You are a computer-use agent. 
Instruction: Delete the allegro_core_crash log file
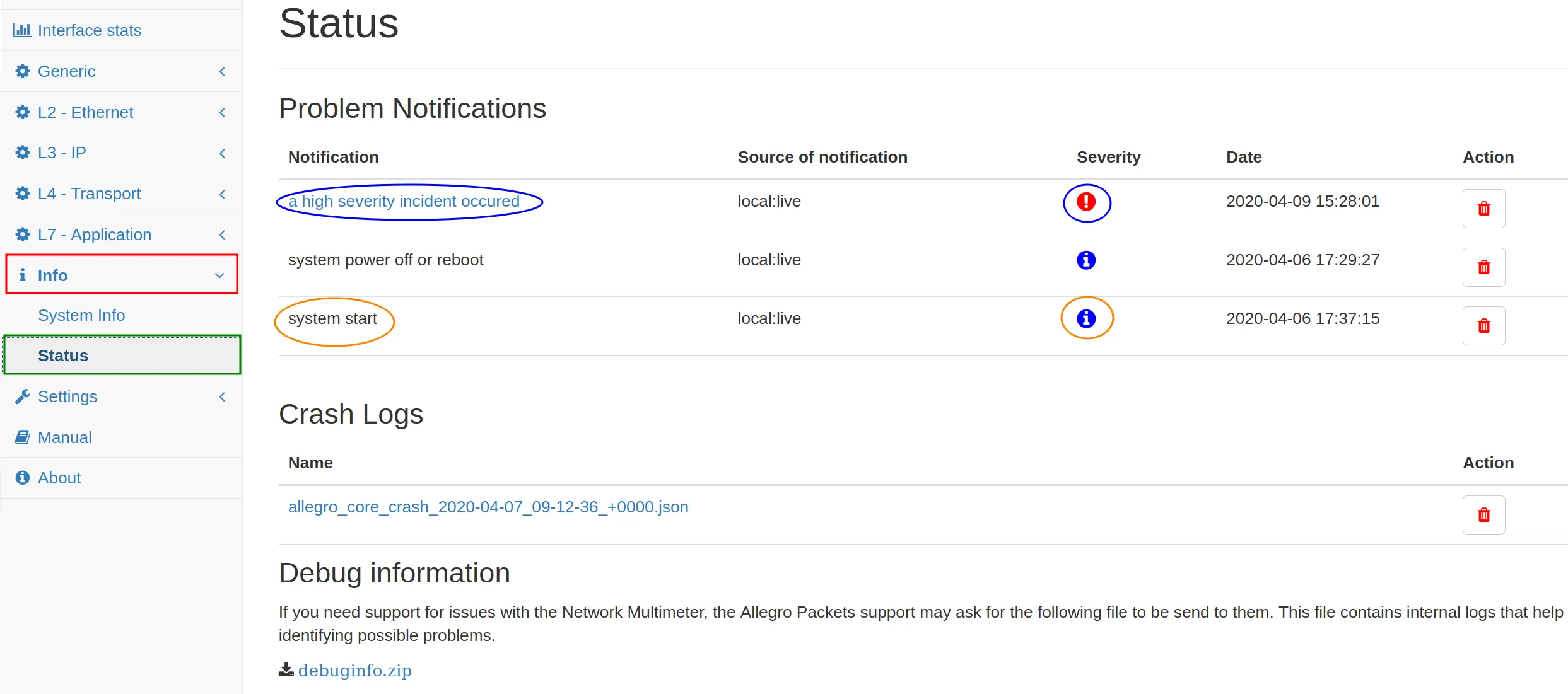click(1483, 515)
